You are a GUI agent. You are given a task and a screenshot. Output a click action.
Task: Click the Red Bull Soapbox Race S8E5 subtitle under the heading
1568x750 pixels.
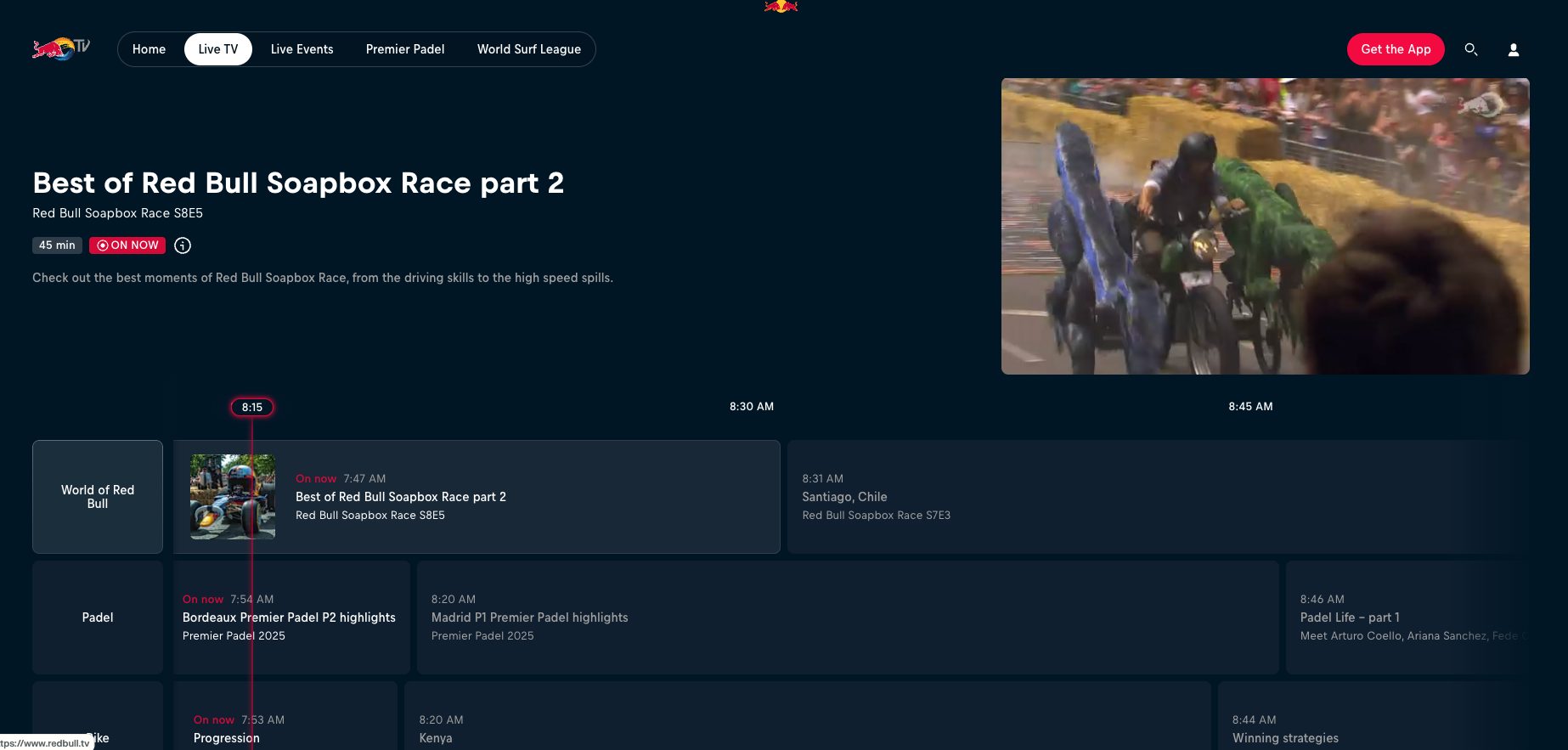(117, 213)
